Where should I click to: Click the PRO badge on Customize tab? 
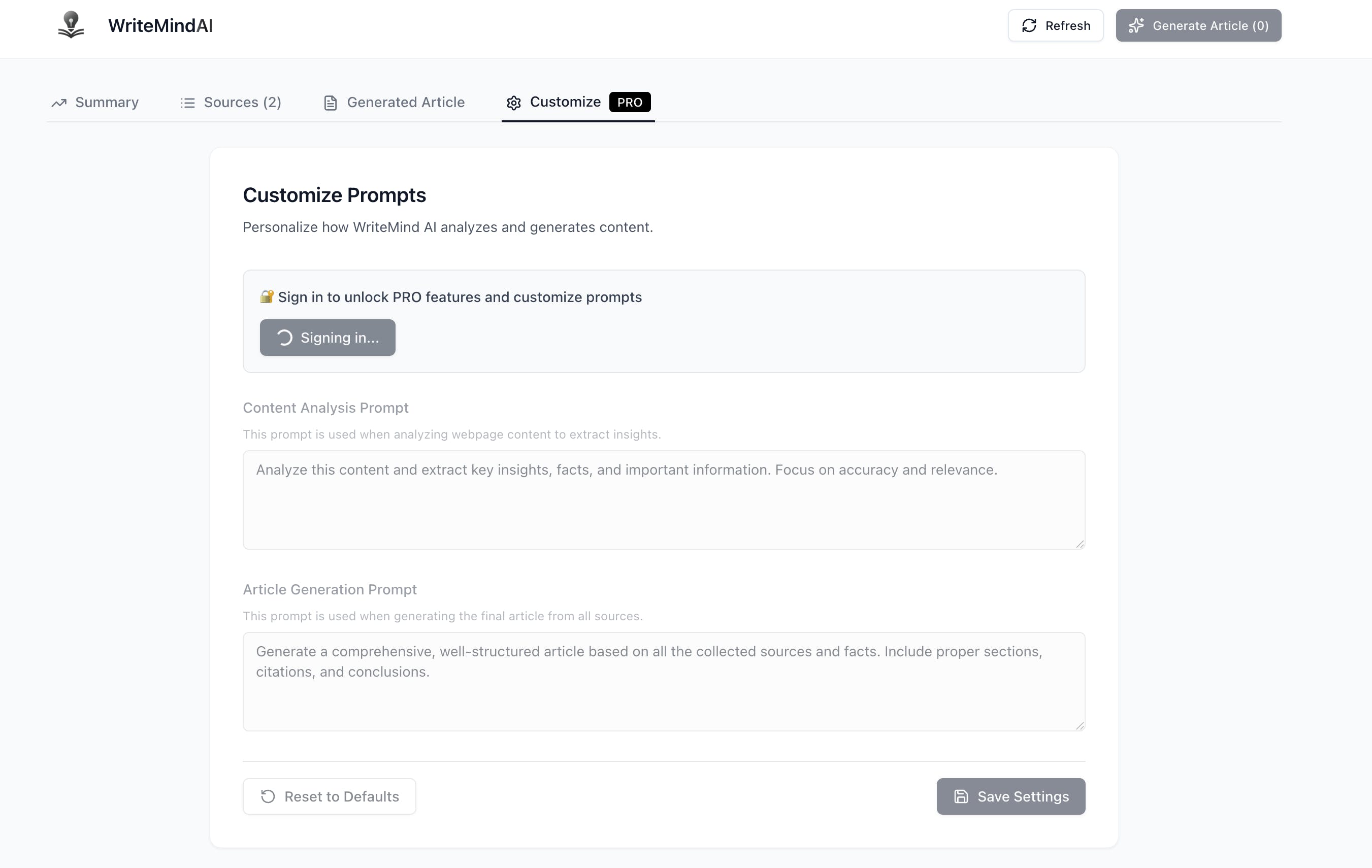[629, 103]
